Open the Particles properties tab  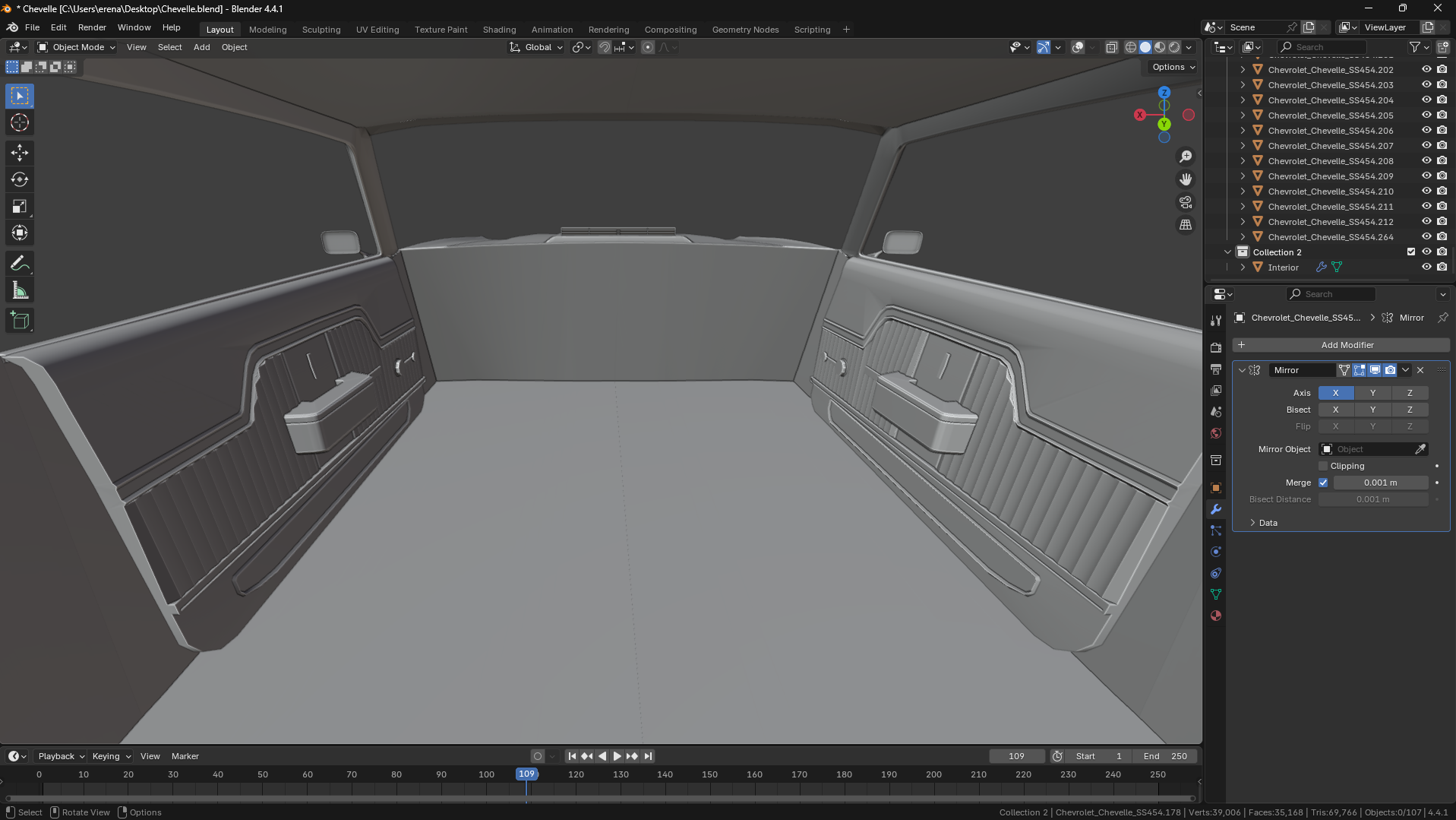click(x=1216, y=530)
